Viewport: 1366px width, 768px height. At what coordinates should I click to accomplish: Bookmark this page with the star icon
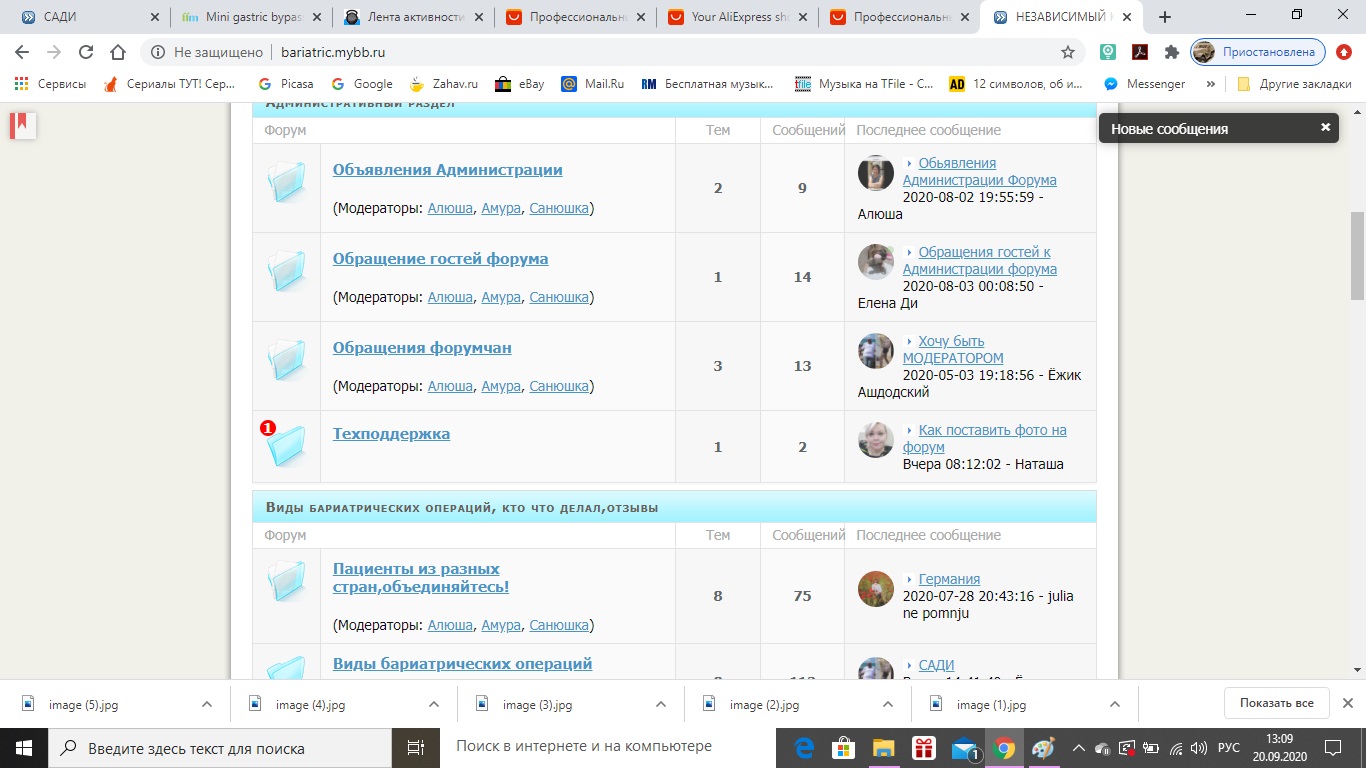(1068, 52)
